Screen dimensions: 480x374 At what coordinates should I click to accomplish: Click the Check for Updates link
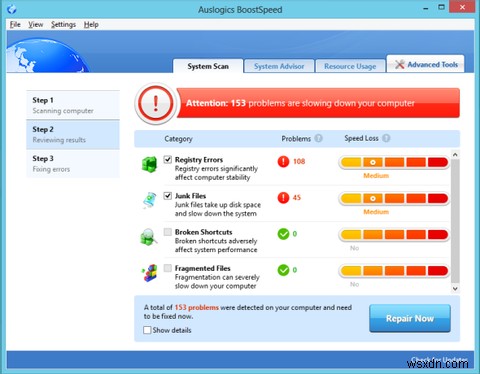[439, 360]
